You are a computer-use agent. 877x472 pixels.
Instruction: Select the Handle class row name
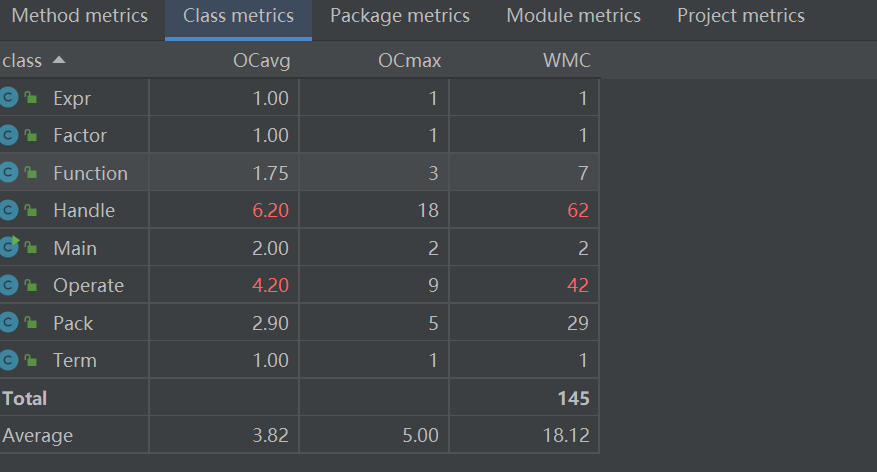pos(84,210)
